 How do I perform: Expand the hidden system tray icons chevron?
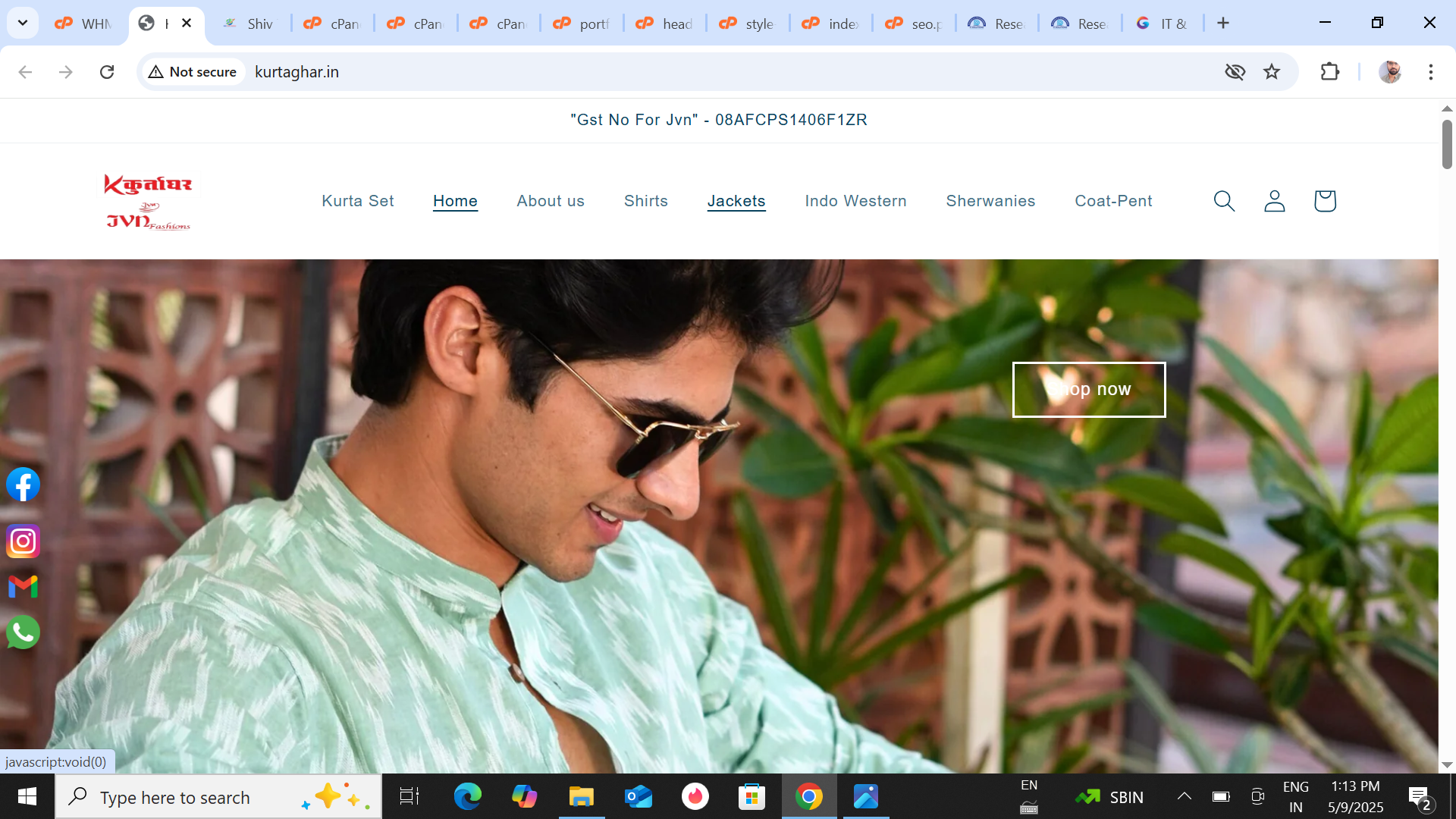pyautogui.click(x=1184, y=796)
